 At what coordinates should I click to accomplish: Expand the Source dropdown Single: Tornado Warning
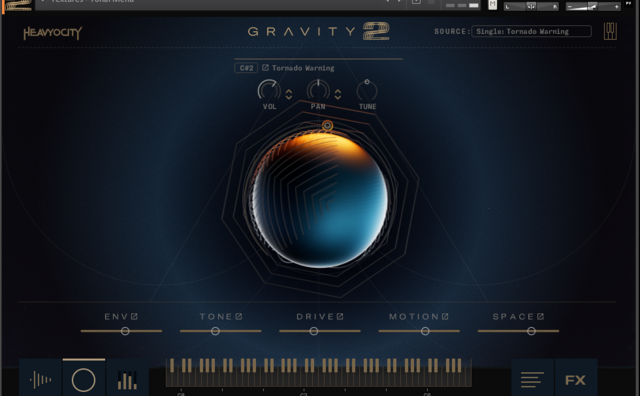[531, 31]
